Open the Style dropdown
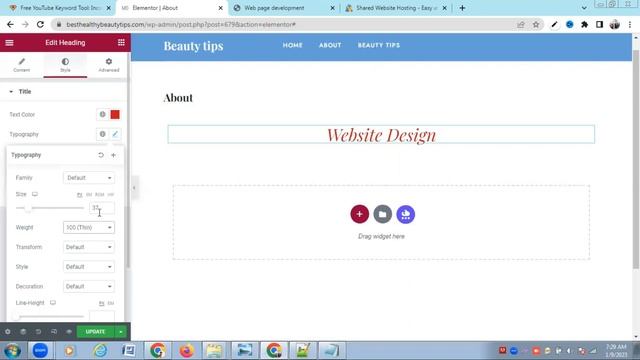The width and height of the screenshot is (640, 360). [89, 267]
